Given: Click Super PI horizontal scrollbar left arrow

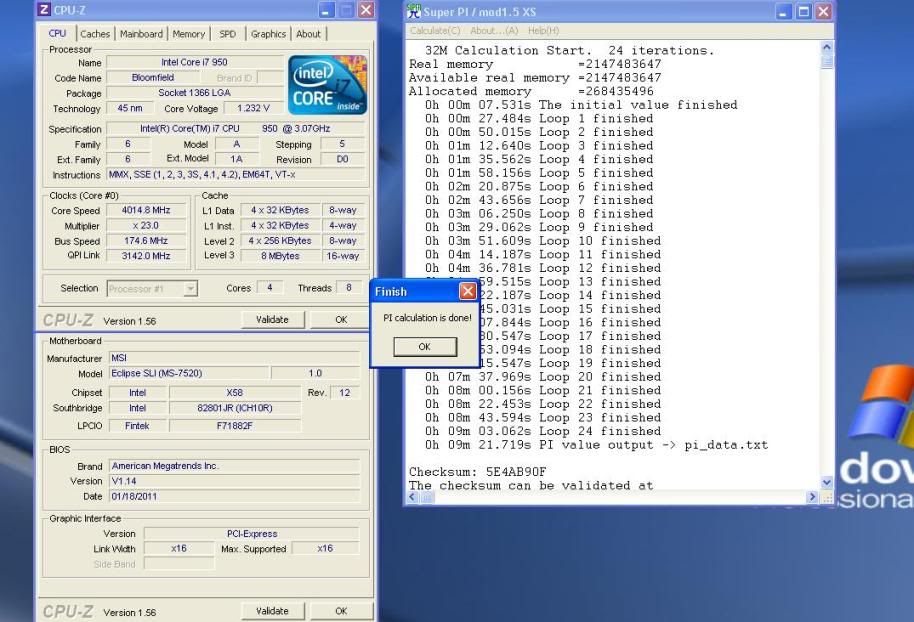Looking at the screenshot, I should click(413, 497).
